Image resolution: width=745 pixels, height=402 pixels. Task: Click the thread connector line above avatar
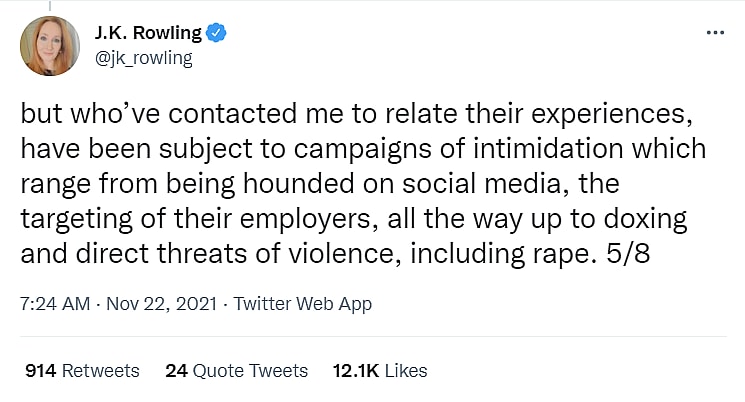[x=50, y=4]
